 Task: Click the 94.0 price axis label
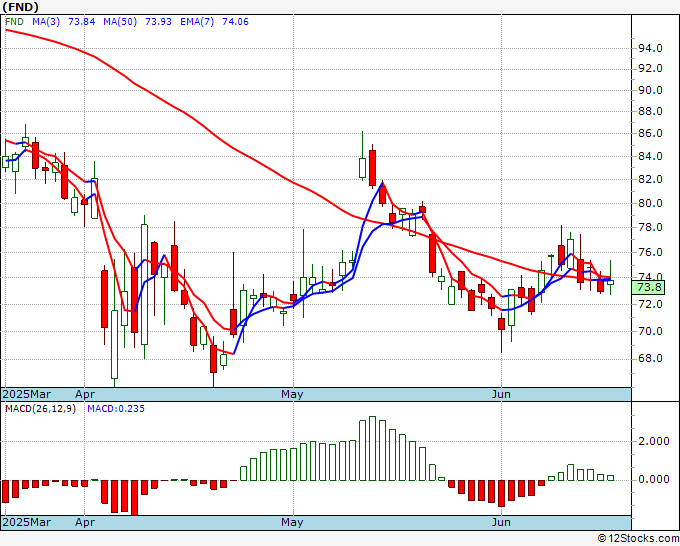650,48
